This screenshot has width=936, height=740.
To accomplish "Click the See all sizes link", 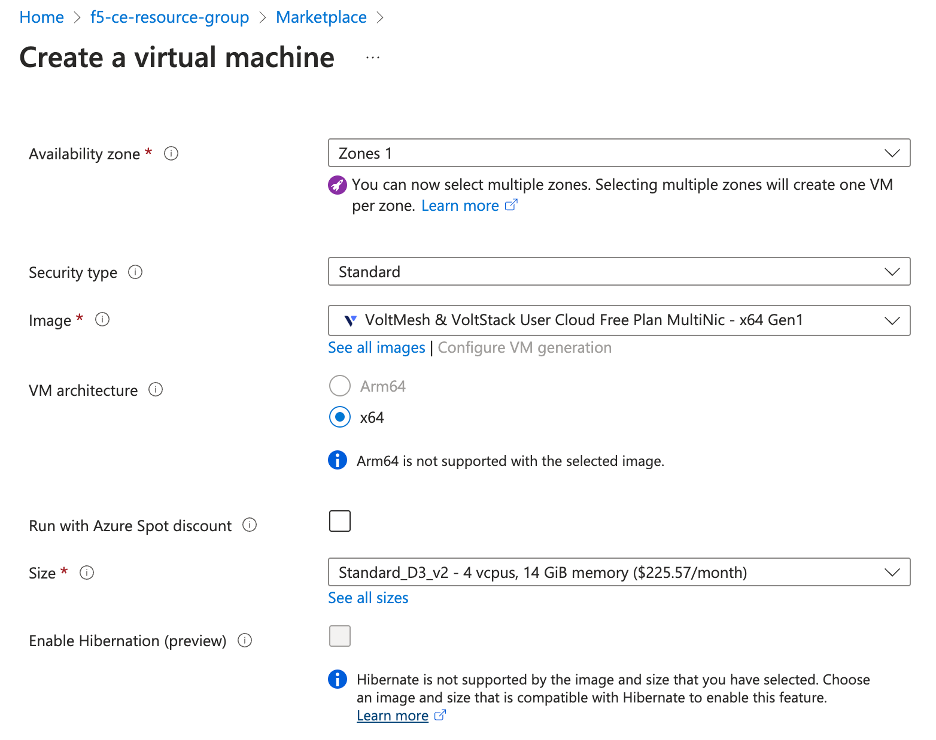I will pos(367,597).
